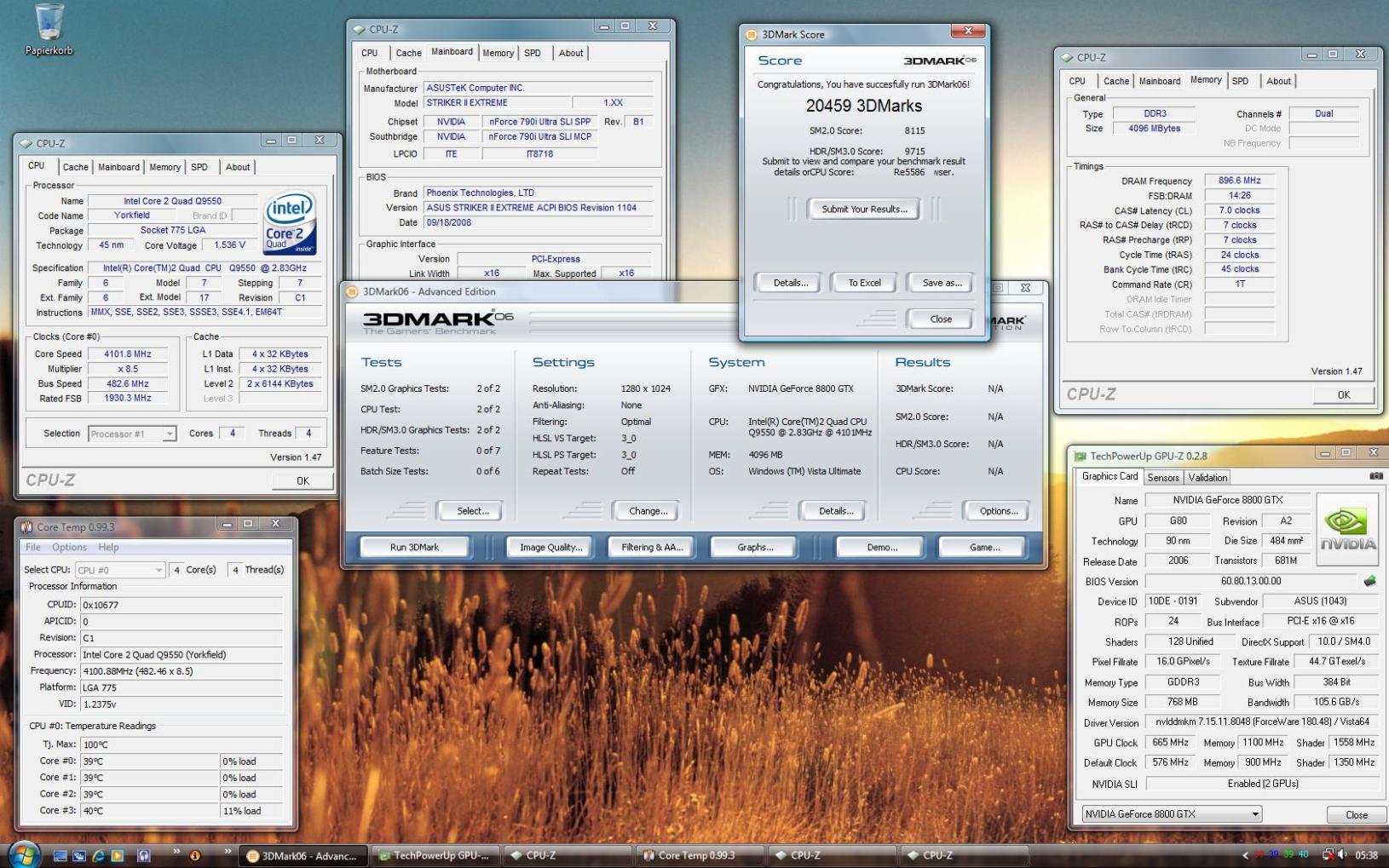
Task: Click Graphs button in 3DMark06
Action: point(755,547)
